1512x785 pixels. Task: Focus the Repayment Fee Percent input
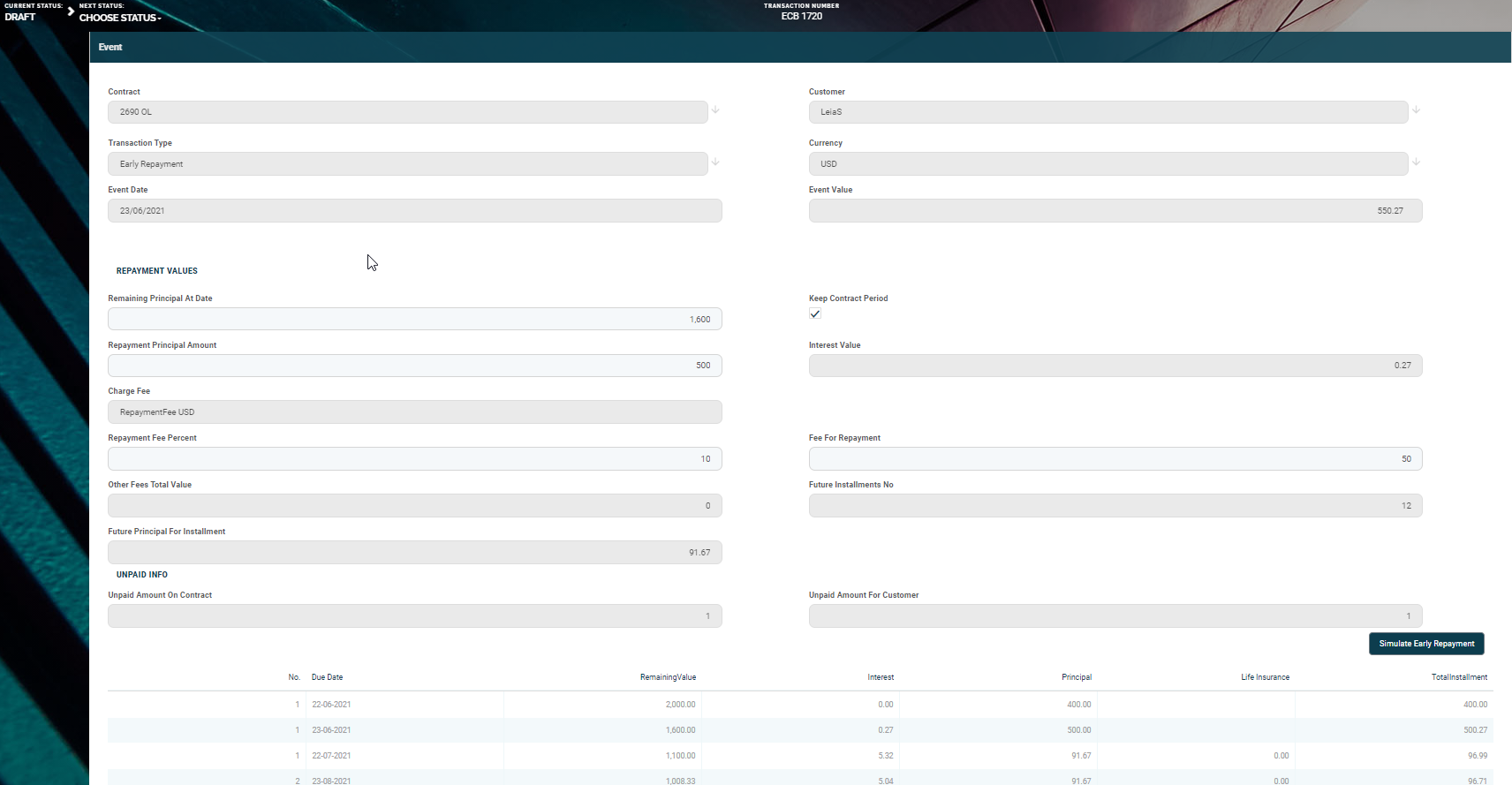414,459
